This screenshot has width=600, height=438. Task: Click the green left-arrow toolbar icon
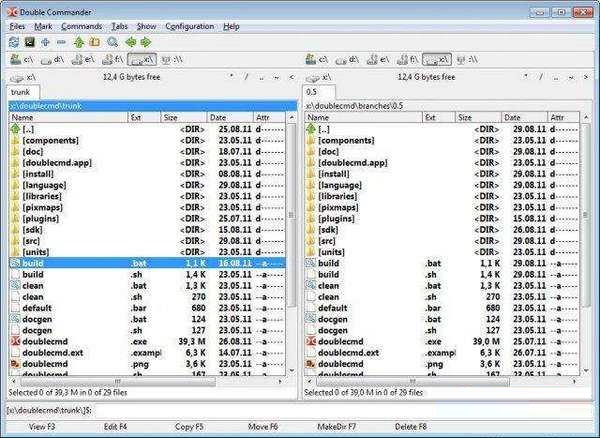tap(131, 42)
